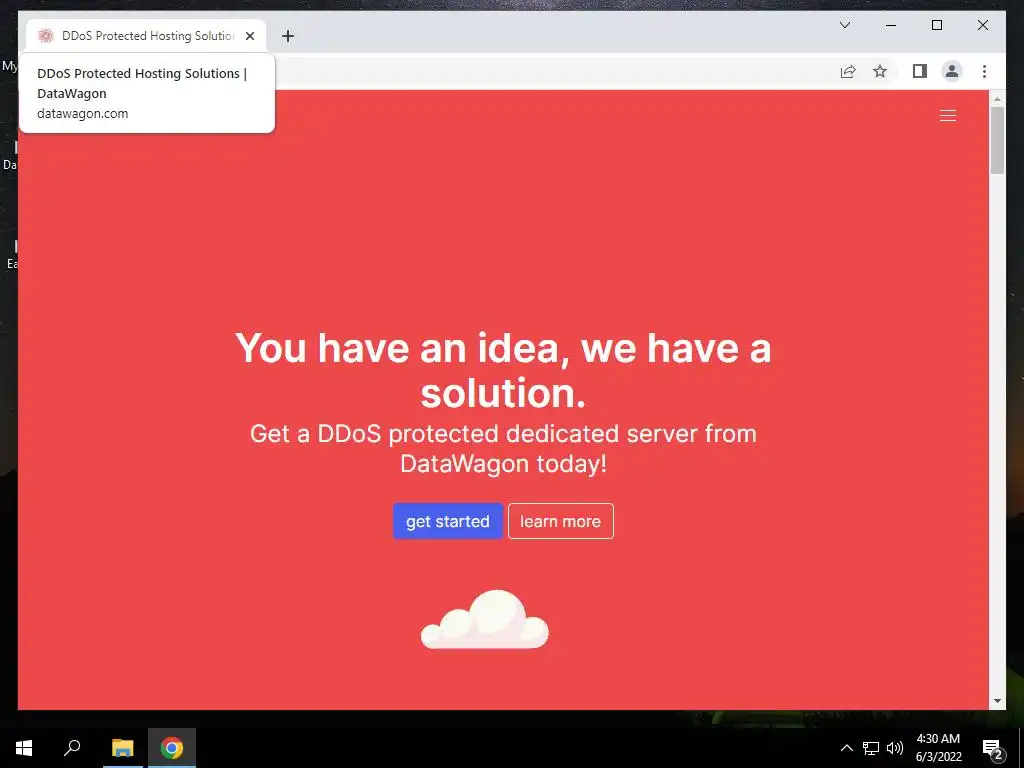The width and height of the screenshot is (1024, 768).
Task: Select the DDoS Protected Hosting Solutions tab
Action: (146, 36)
